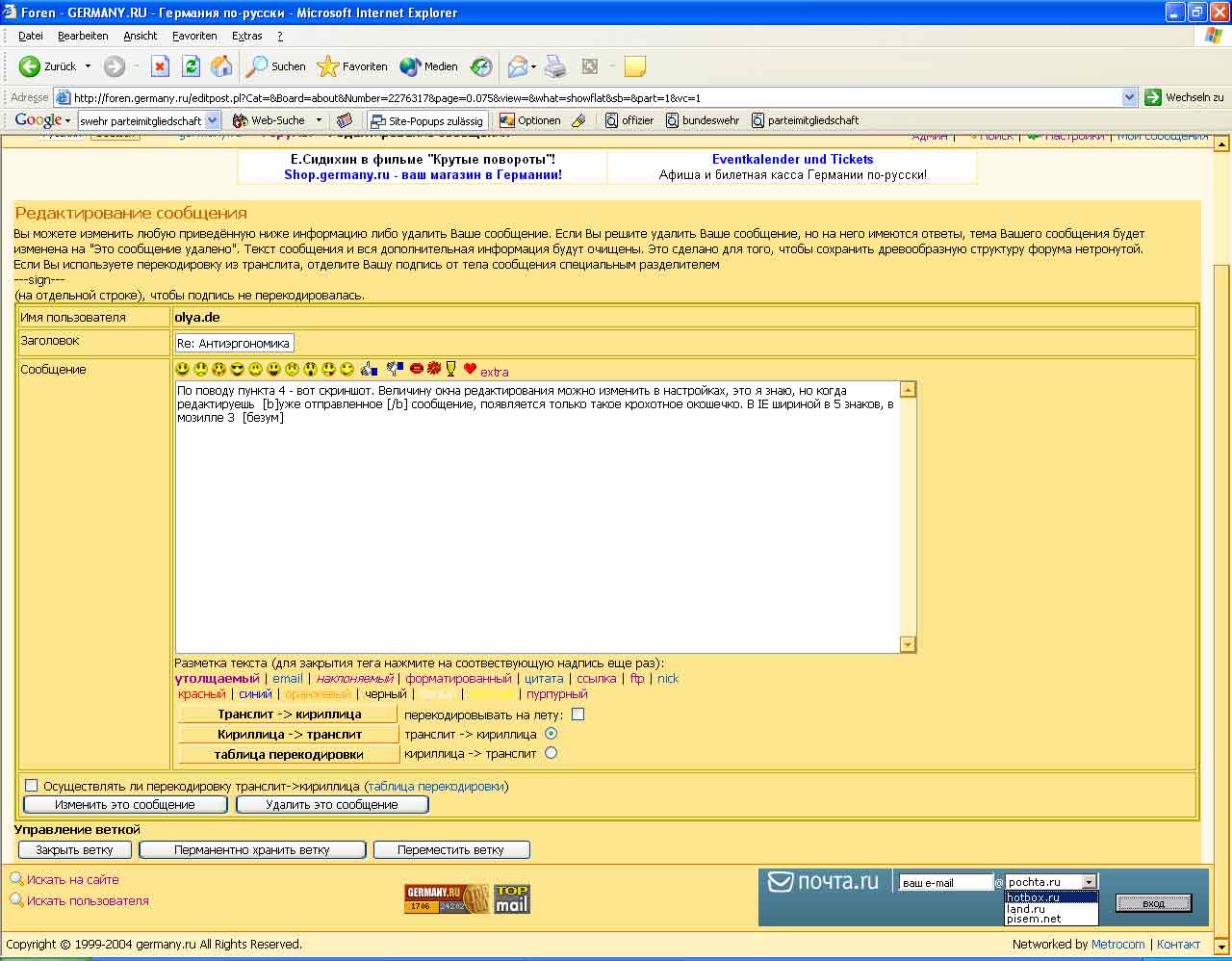
Task: Click the grey Forward arrow button
Action: [x=115, y=66]
